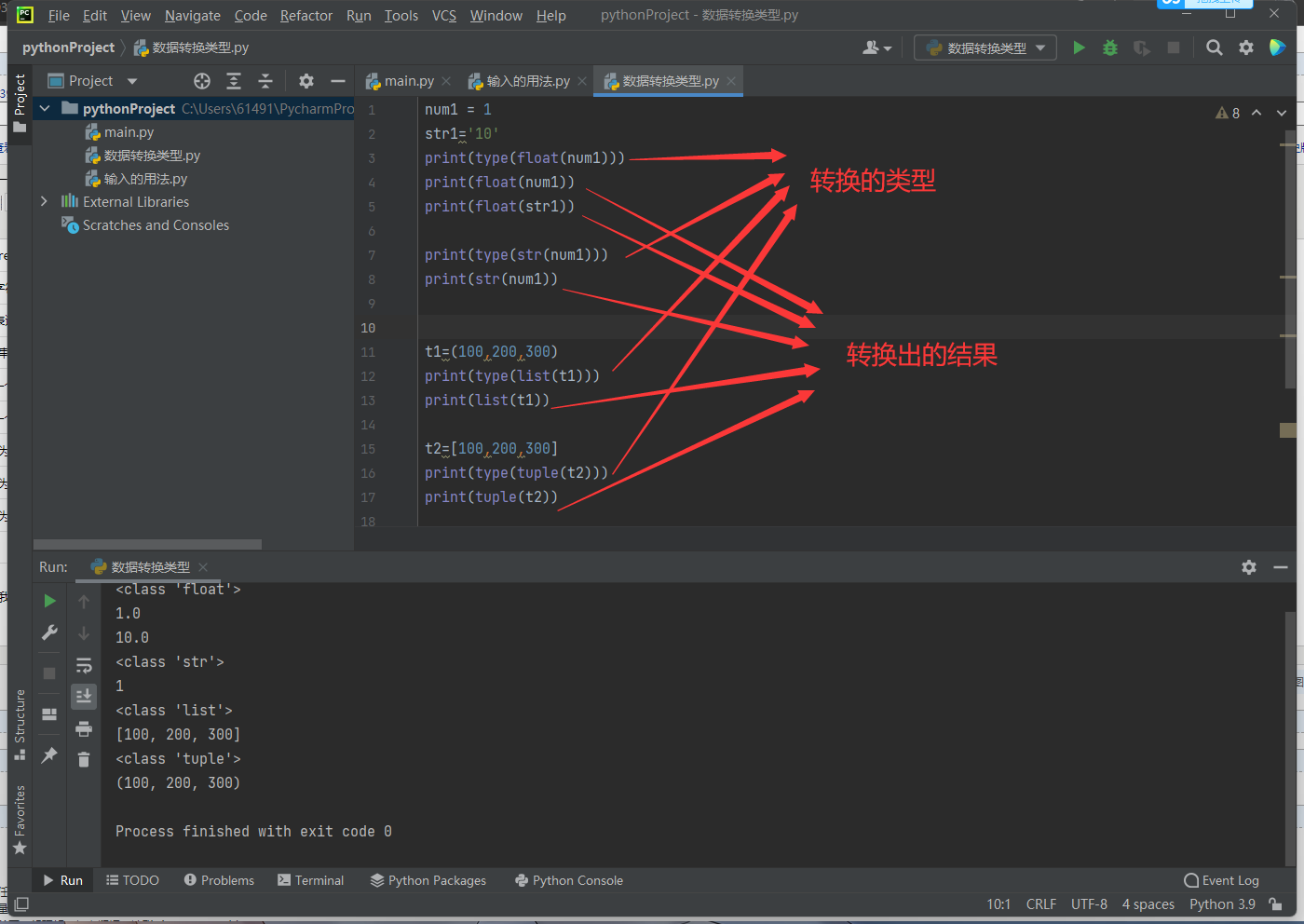Collapse the pythonProject root folder

tap(44, 109)
